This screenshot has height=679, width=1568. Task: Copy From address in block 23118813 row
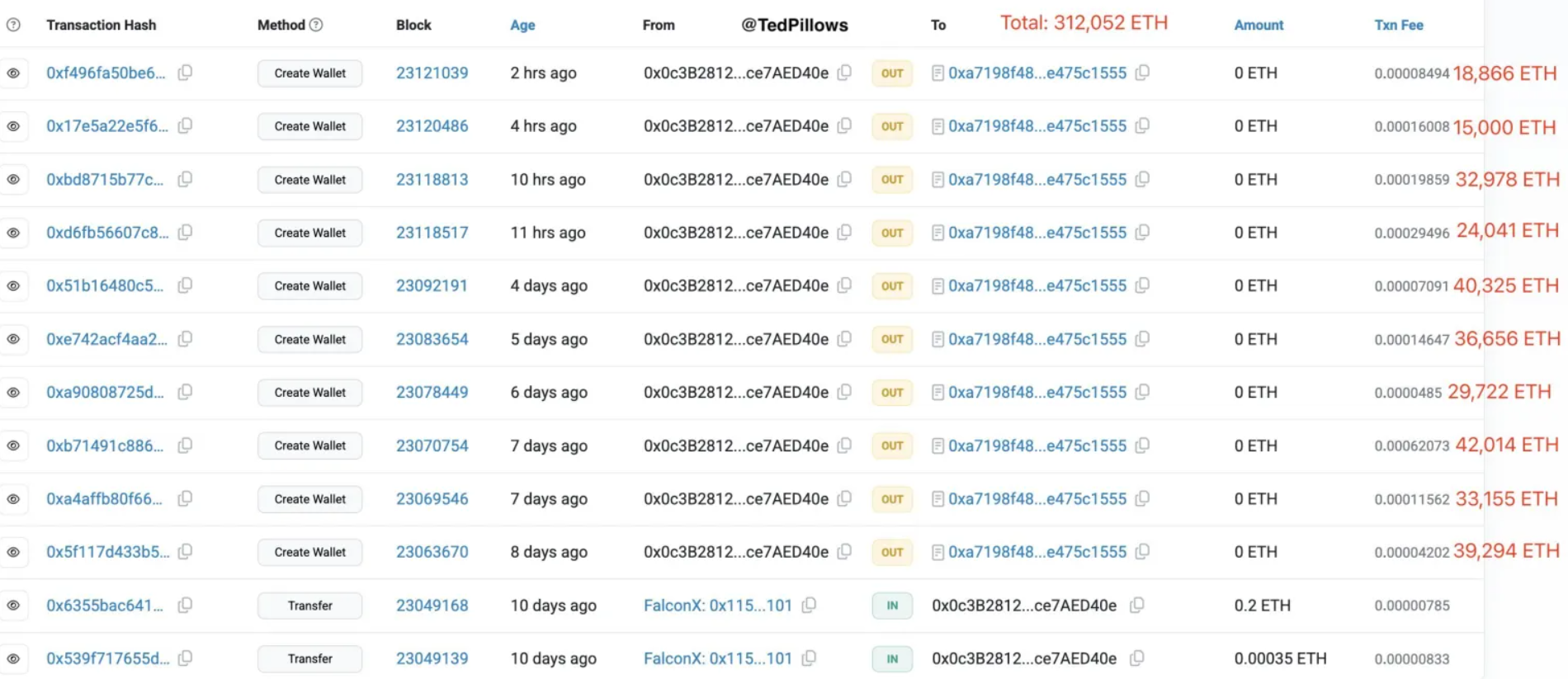pos(844,179)
